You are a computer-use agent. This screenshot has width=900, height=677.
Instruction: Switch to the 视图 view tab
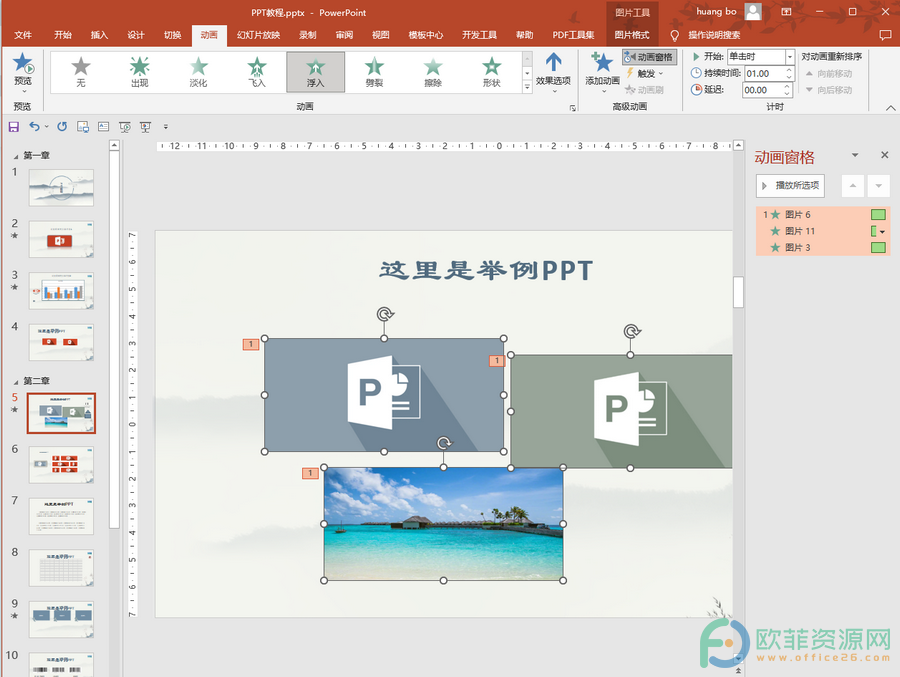(x=381, y=35)
